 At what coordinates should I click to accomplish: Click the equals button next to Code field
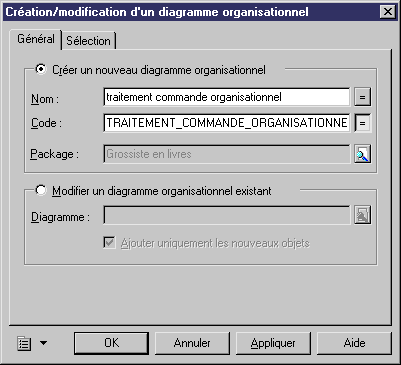coord(362,123)
